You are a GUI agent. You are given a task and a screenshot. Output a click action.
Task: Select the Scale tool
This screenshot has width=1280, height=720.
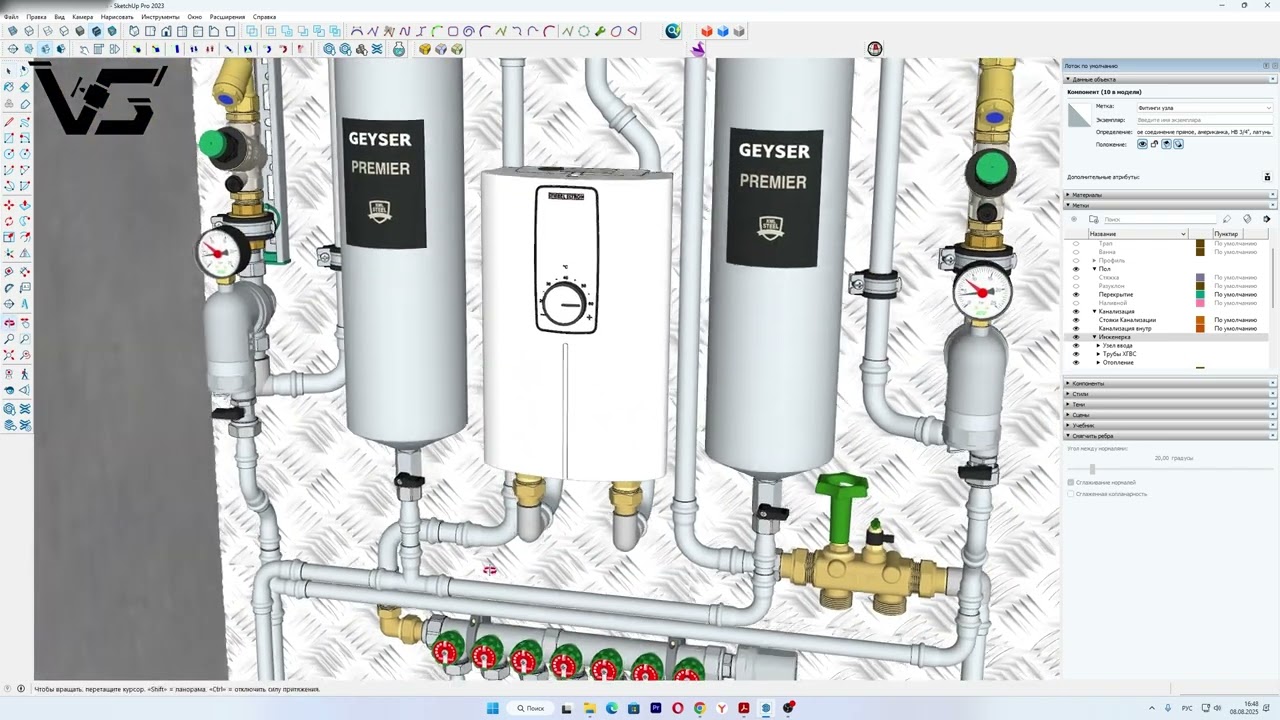pyautogui.click(x=9, y=236)
